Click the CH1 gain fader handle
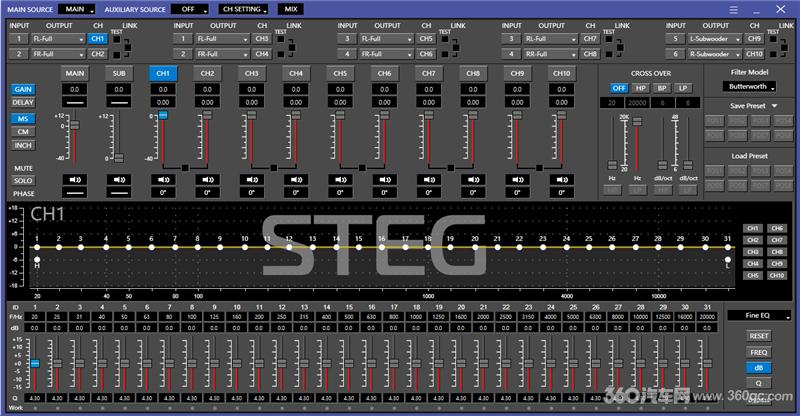The width and height of the screenshot is (800, 416). (163, 115)
